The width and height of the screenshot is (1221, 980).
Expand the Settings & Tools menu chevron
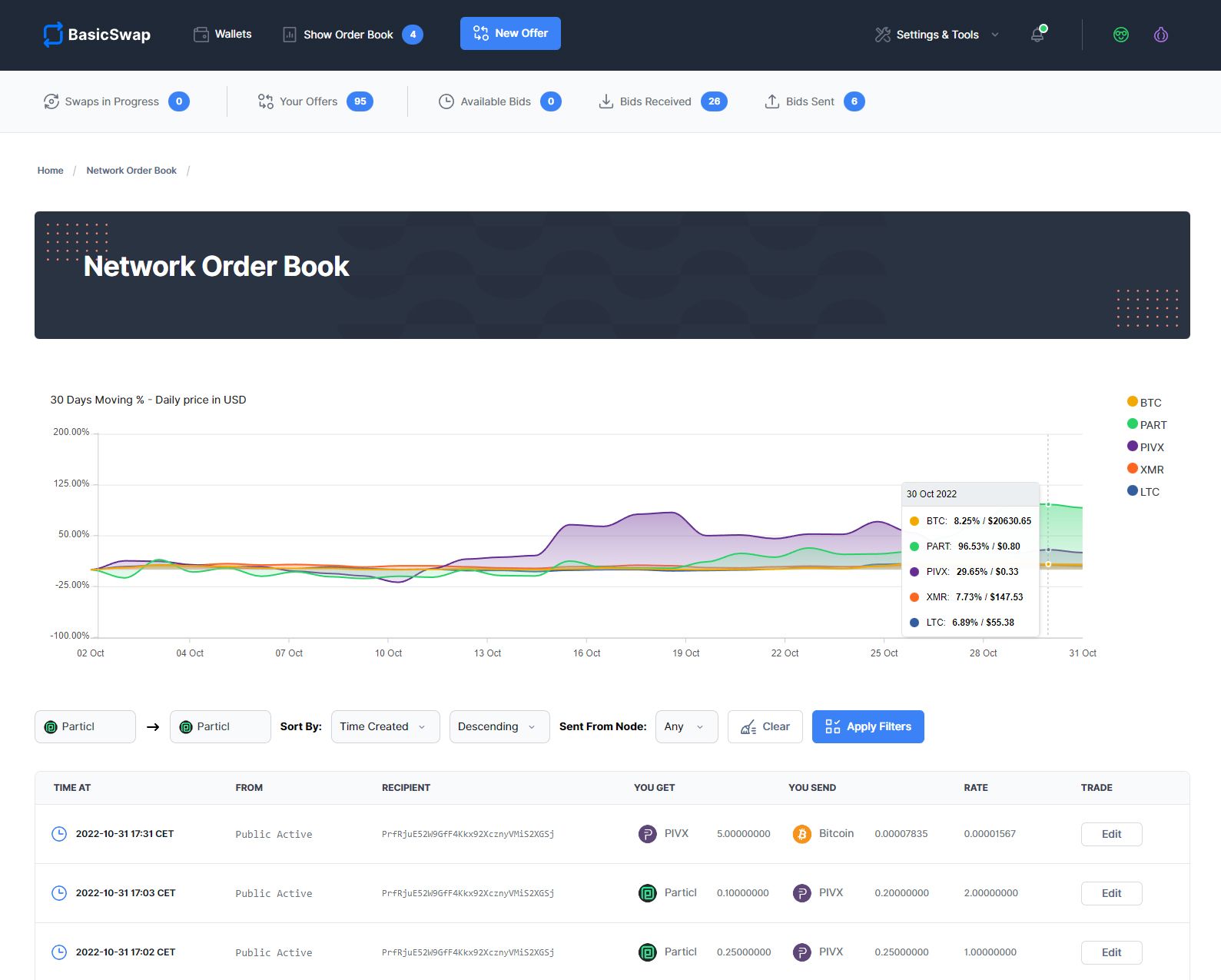pos(995,35)
